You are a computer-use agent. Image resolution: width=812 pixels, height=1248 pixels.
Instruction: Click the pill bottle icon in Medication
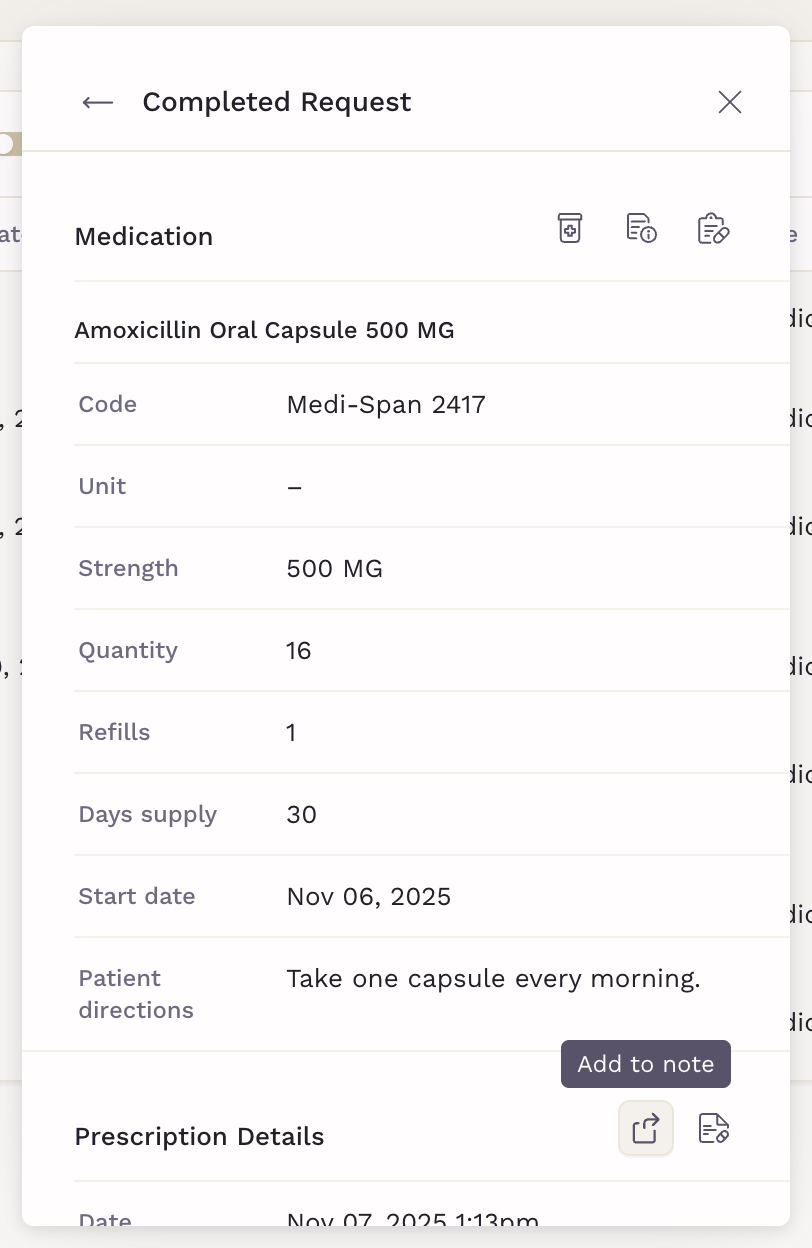pyautogui.click(x=570, y=228)
